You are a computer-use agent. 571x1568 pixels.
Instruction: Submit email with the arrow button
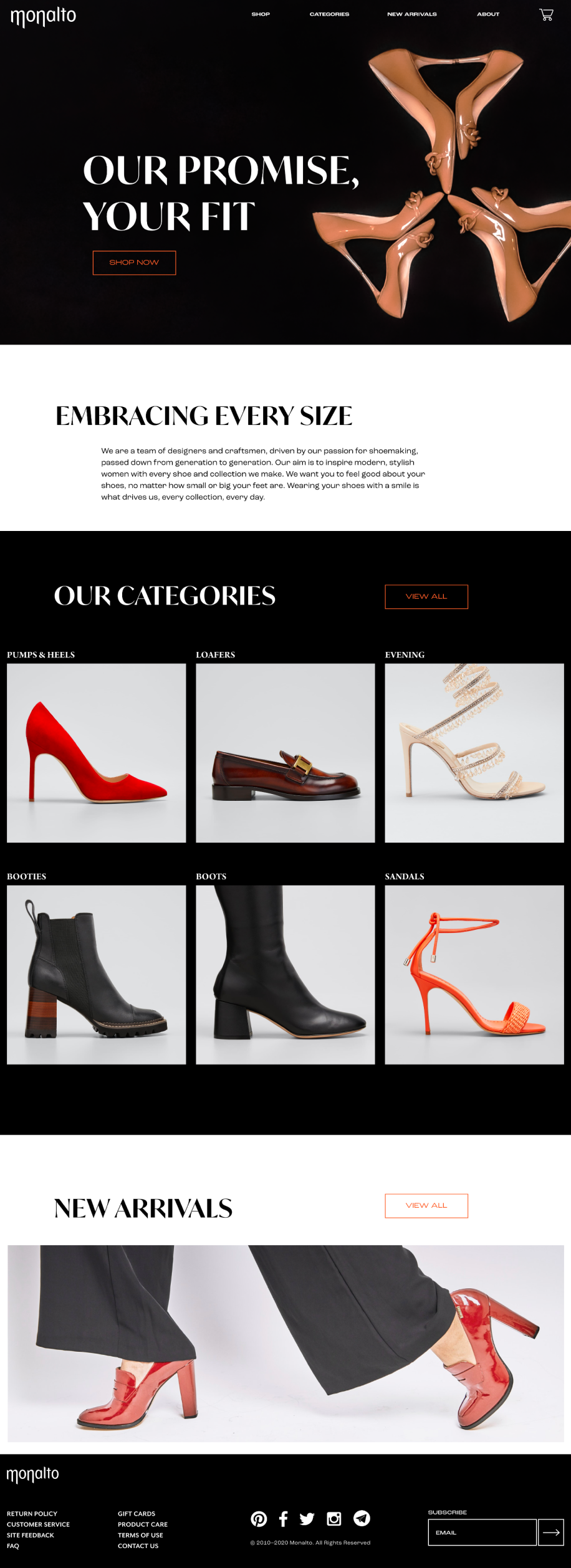click(x=551, y=1532)
